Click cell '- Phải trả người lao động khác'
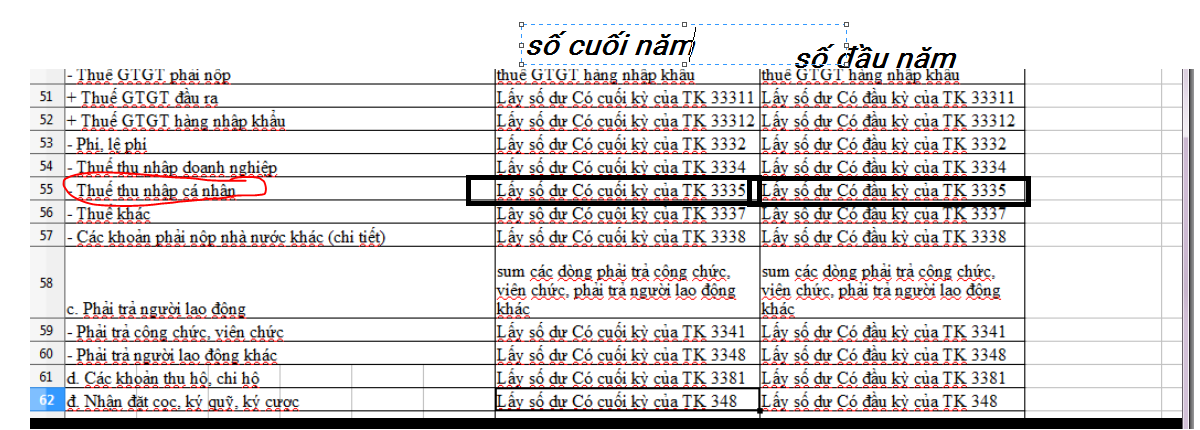The width and height of the screenshot is (1200, 430). point(280,354)
